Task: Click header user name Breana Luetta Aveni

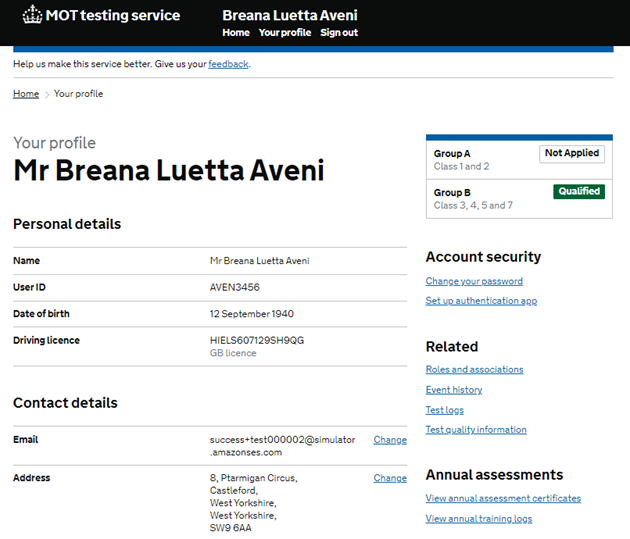Action: coord(290,16)
